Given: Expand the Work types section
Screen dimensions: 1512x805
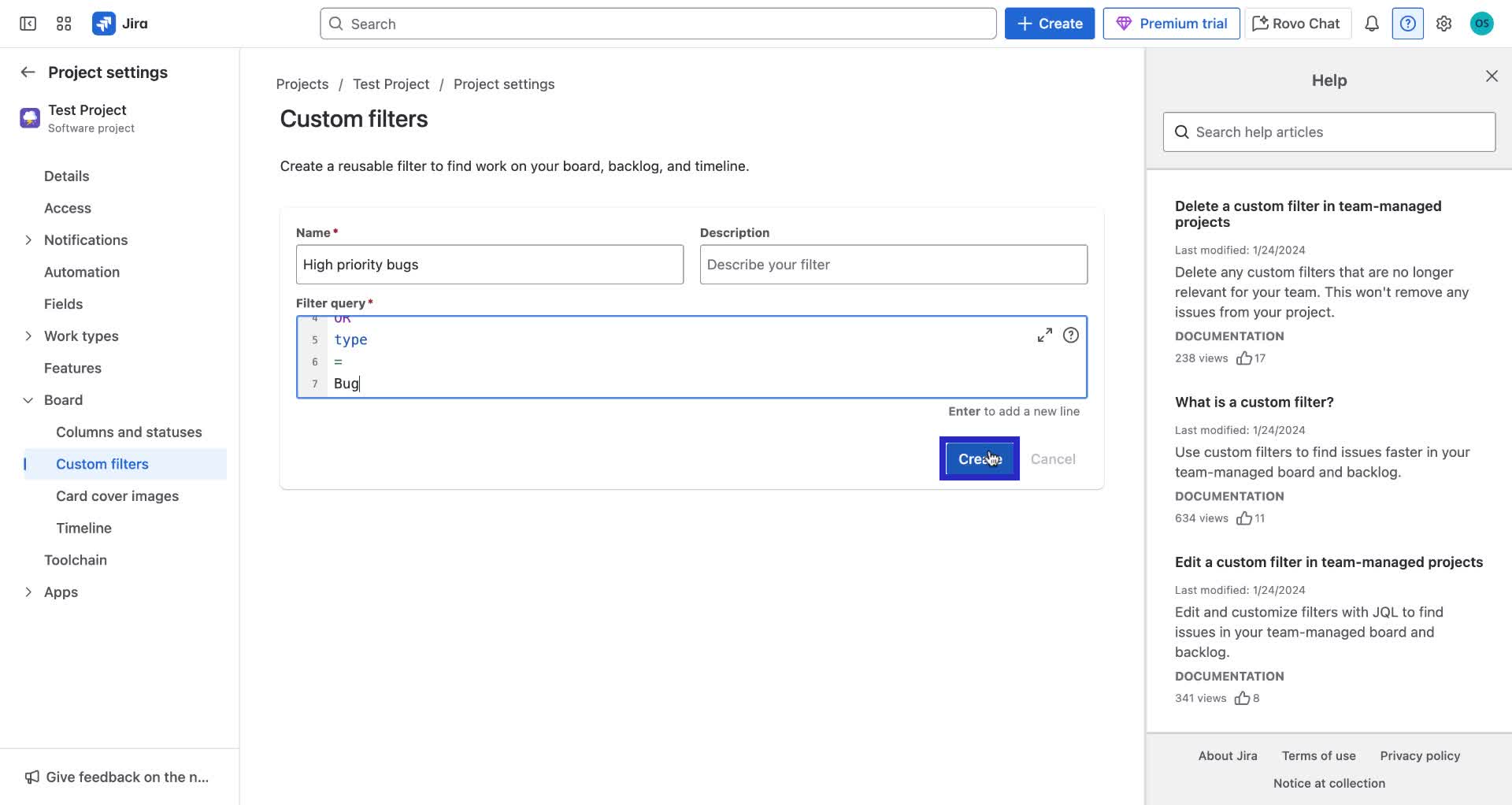Looking at the screenshot, I should coord(28,336).
